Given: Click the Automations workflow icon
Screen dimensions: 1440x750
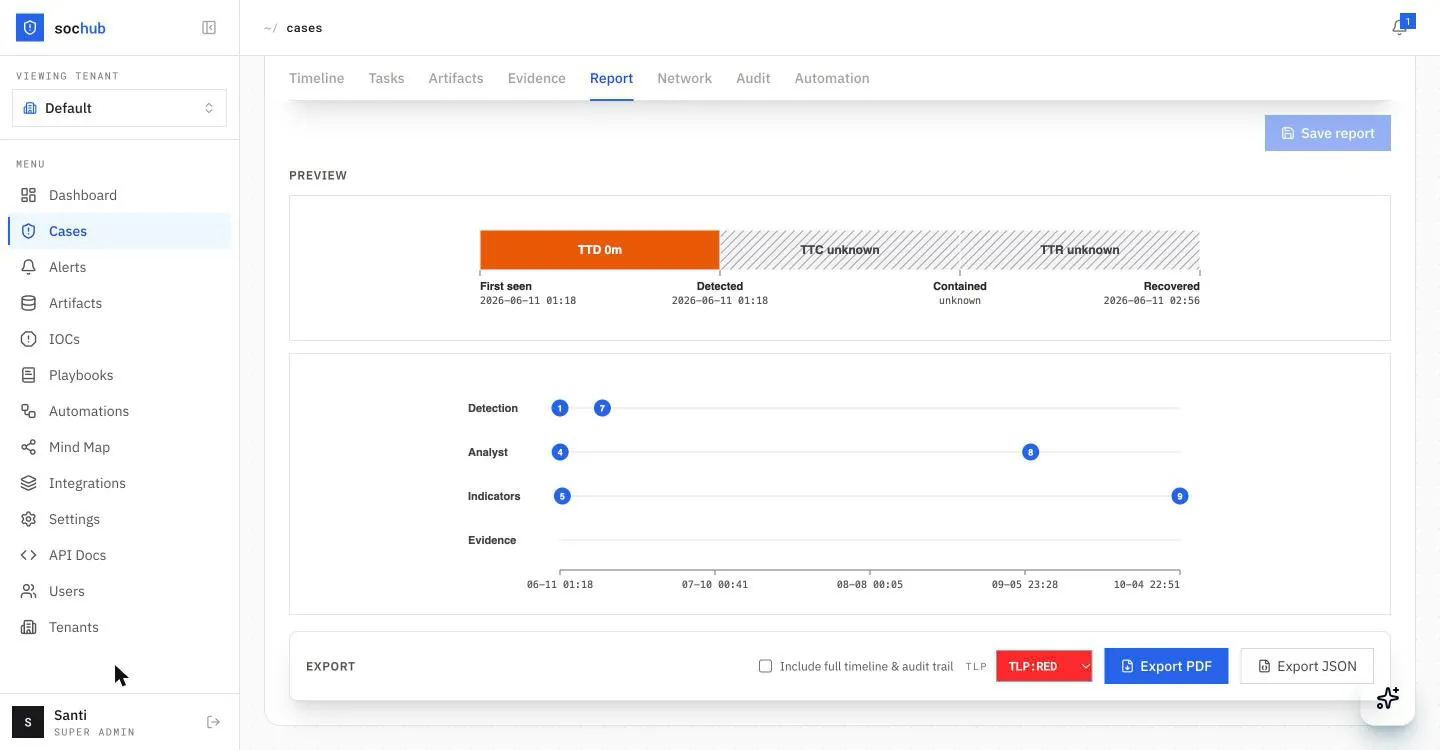Looking at the screenshot, I should 29,411.
